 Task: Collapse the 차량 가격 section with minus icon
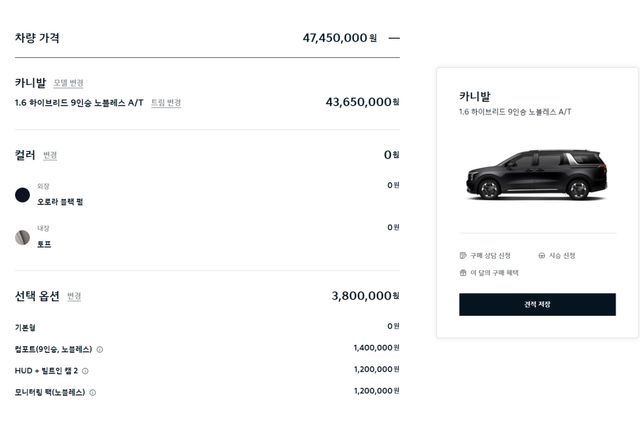394,38
